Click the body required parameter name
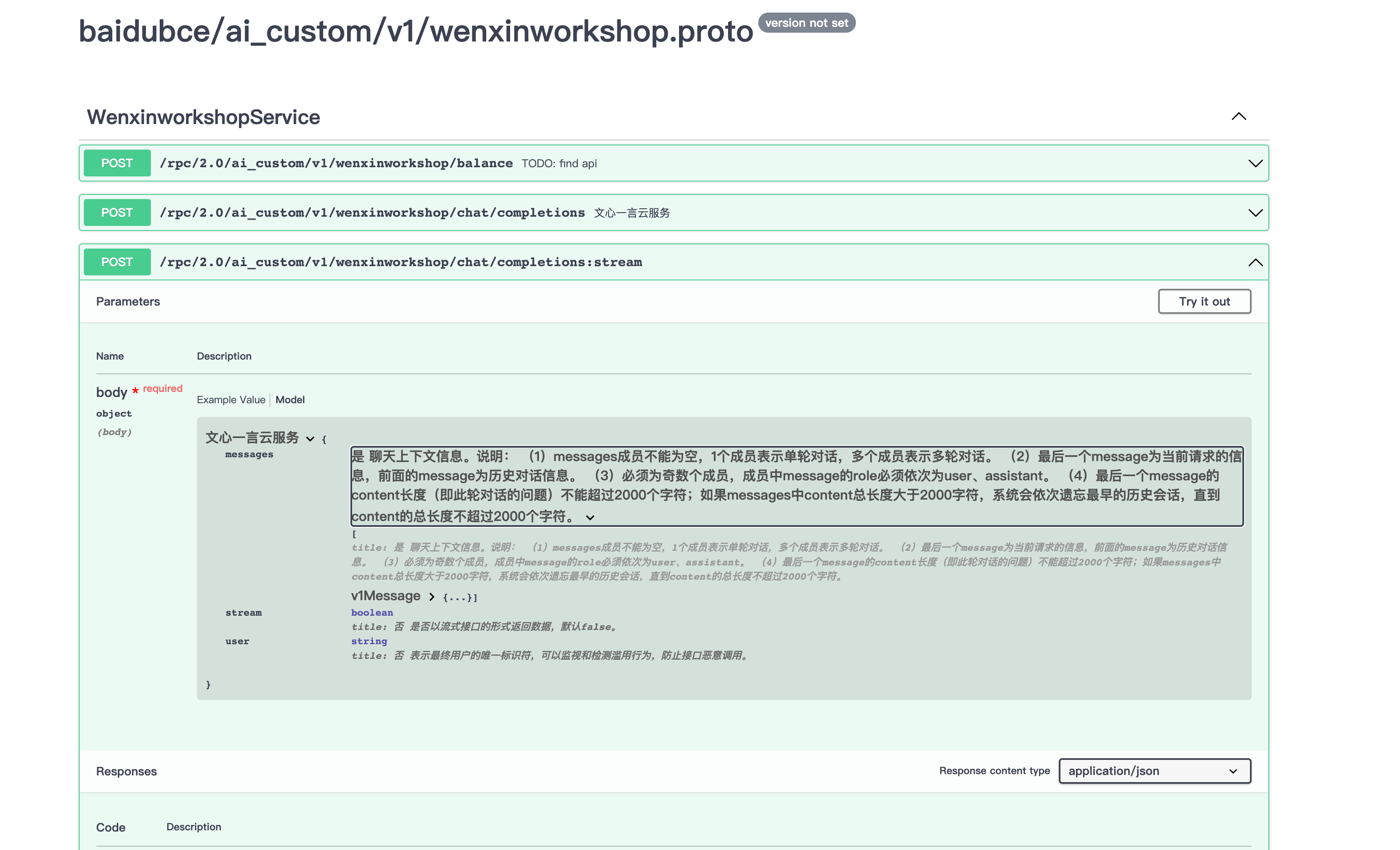The width and height of the screenshot is (1400, 850). [x=111, y=393]
